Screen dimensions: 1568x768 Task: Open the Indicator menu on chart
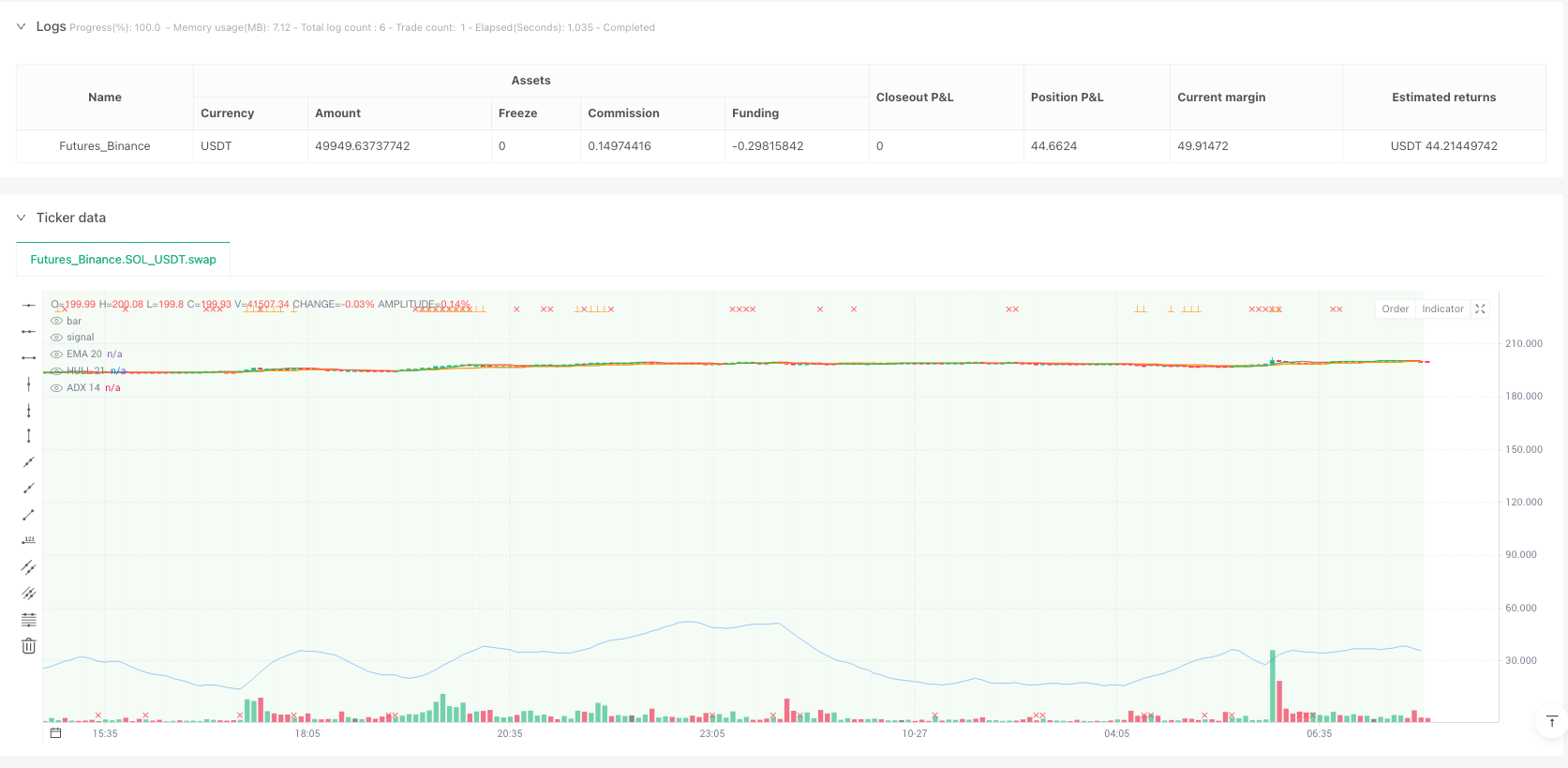coord(1442,309)
